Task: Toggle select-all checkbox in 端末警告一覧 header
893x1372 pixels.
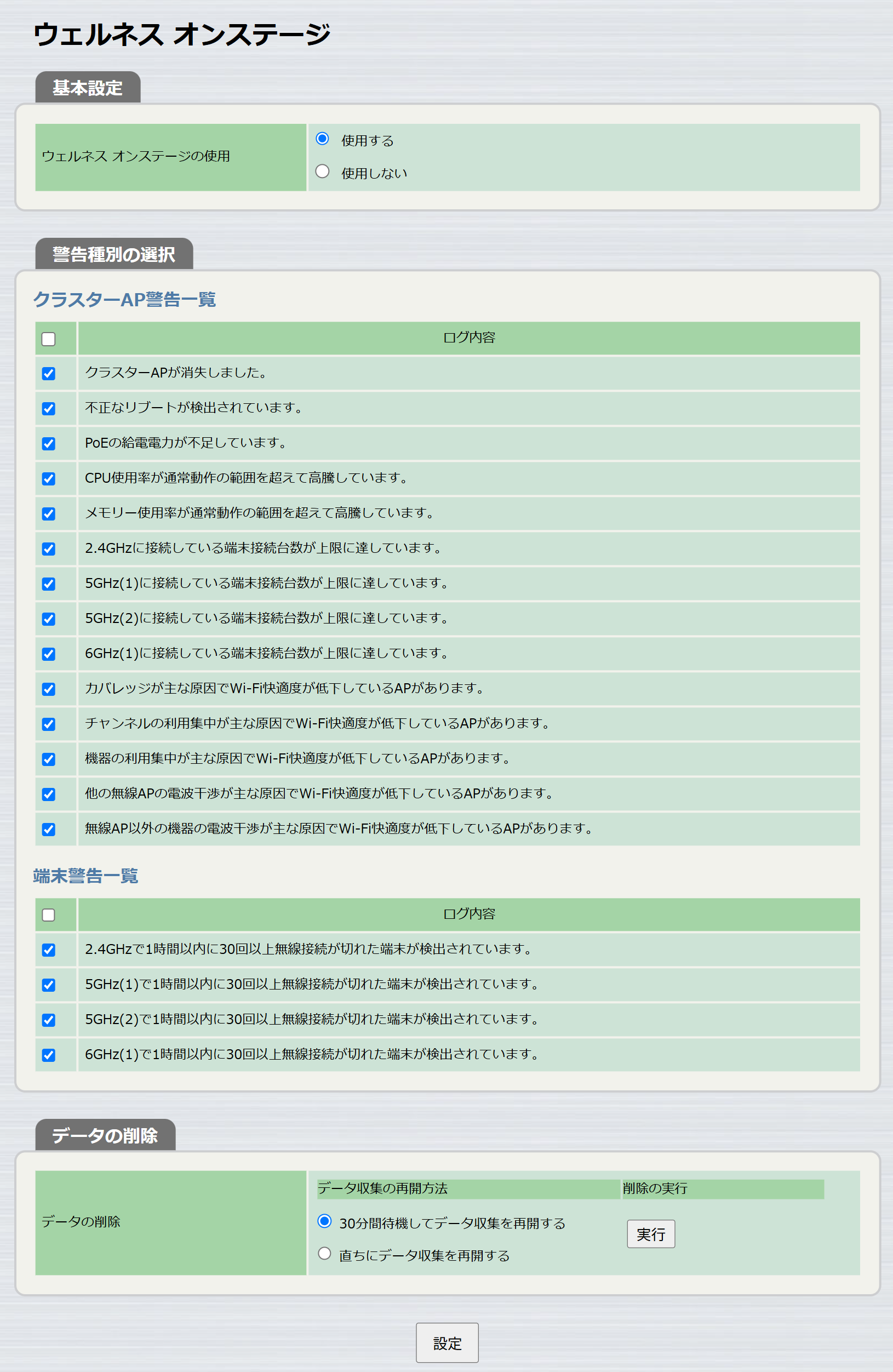Action: (48, 915)
